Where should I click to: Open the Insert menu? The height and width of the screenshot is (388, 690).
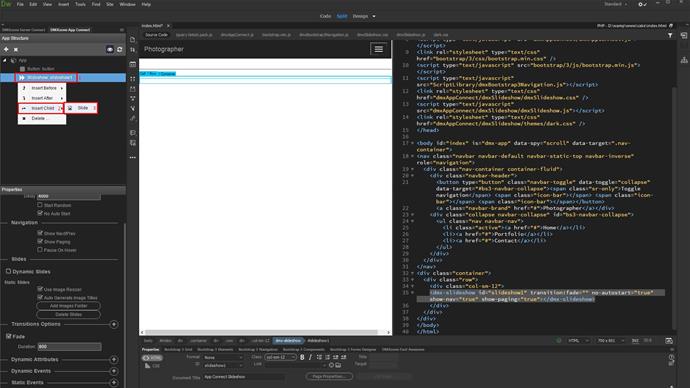[63, 4]
